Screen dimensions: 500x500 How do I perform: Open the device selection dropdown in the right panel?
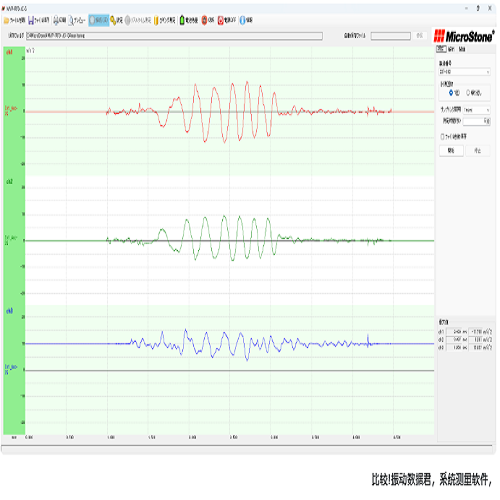[x=464, y=72]
